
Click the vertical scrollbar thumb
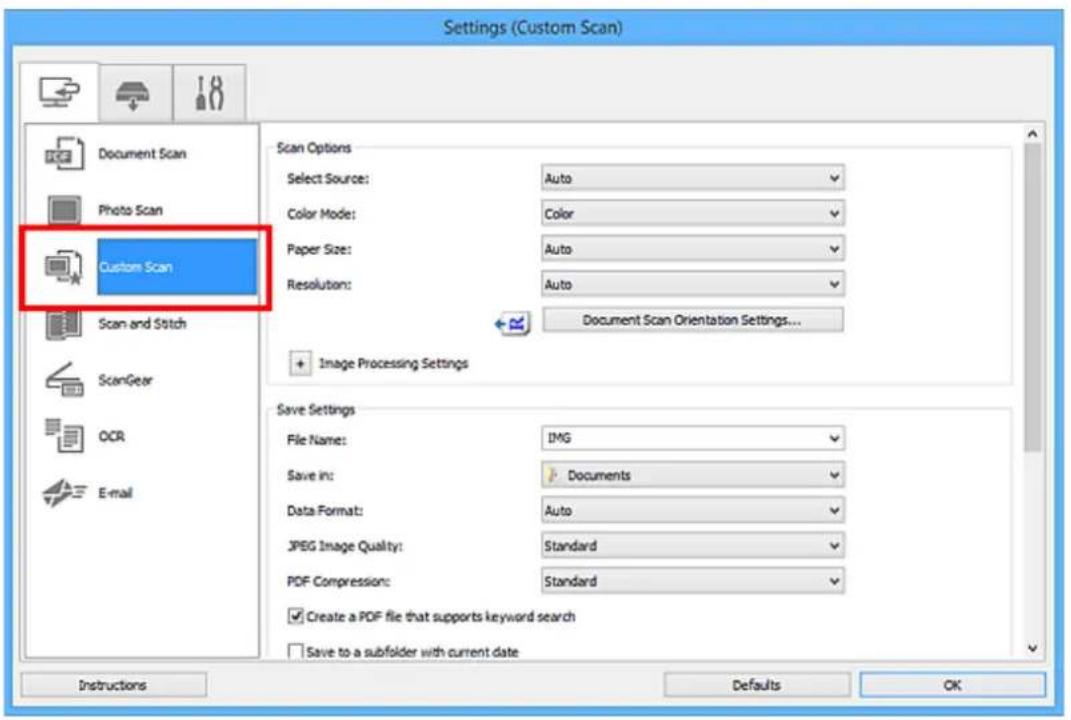[x=1032, y=297]
